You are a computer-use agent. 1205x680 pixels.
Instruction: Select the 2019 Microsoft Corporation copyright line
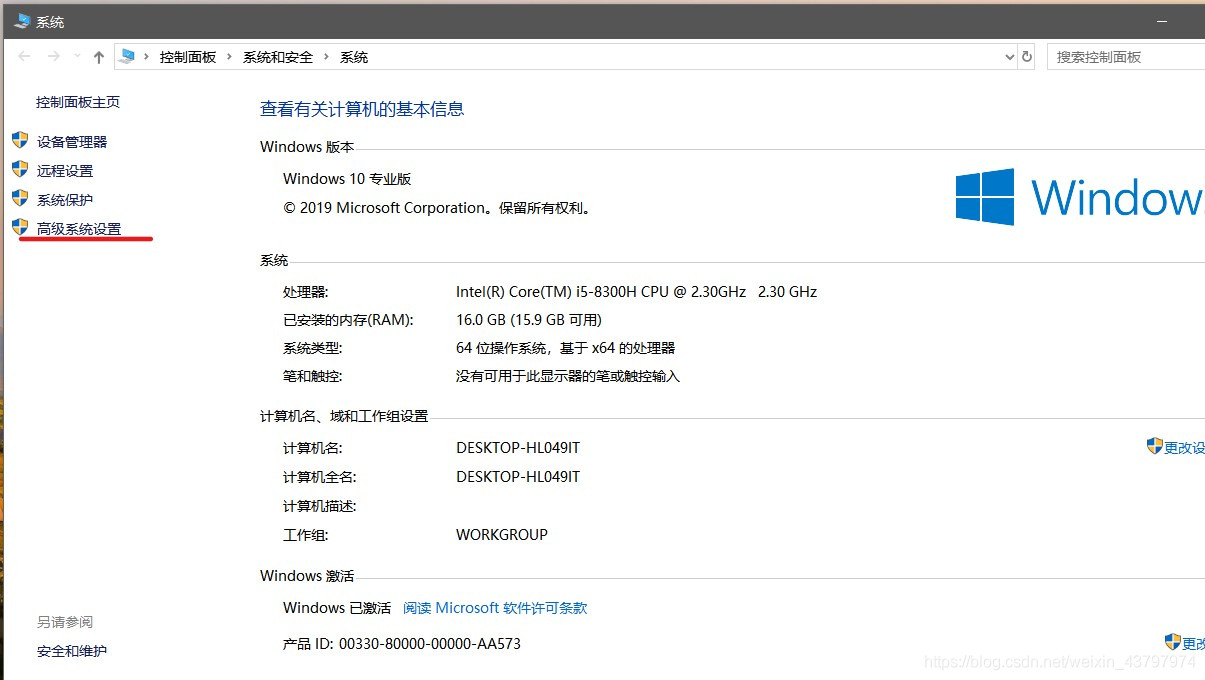click(x=439, y=208)
